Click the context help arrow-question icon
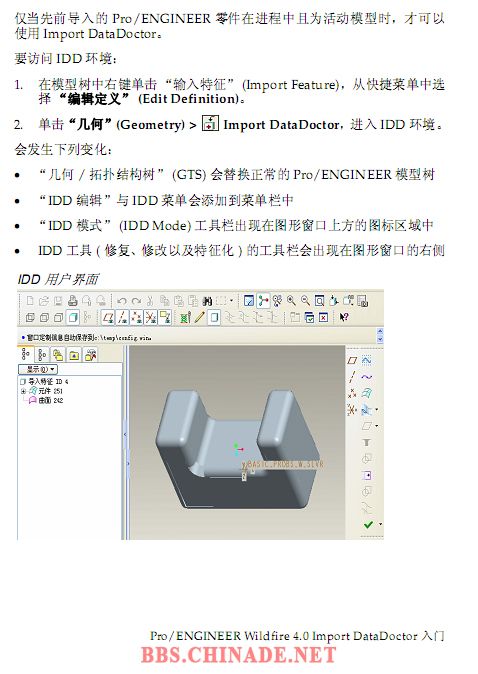Image resolution: width=478 pixels, height=674 pixels. tap(344, 317)
